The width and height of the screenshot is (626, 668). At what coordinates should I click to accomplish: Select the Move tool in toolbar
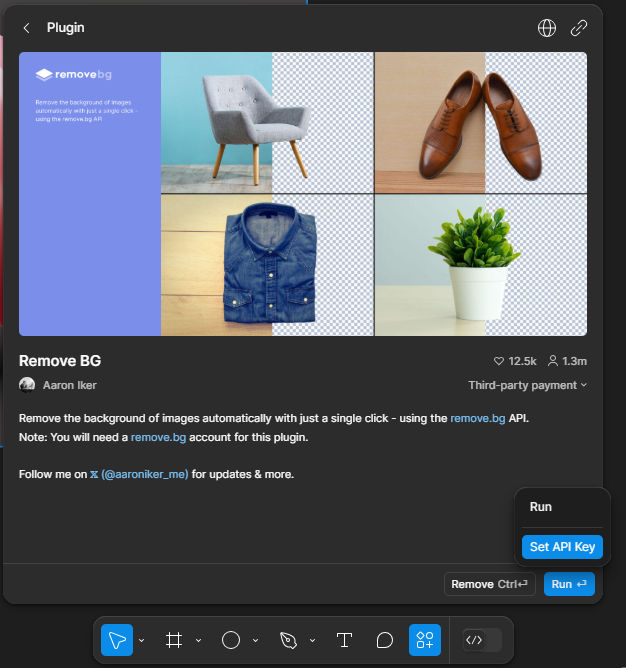click(x=117, y=640)
